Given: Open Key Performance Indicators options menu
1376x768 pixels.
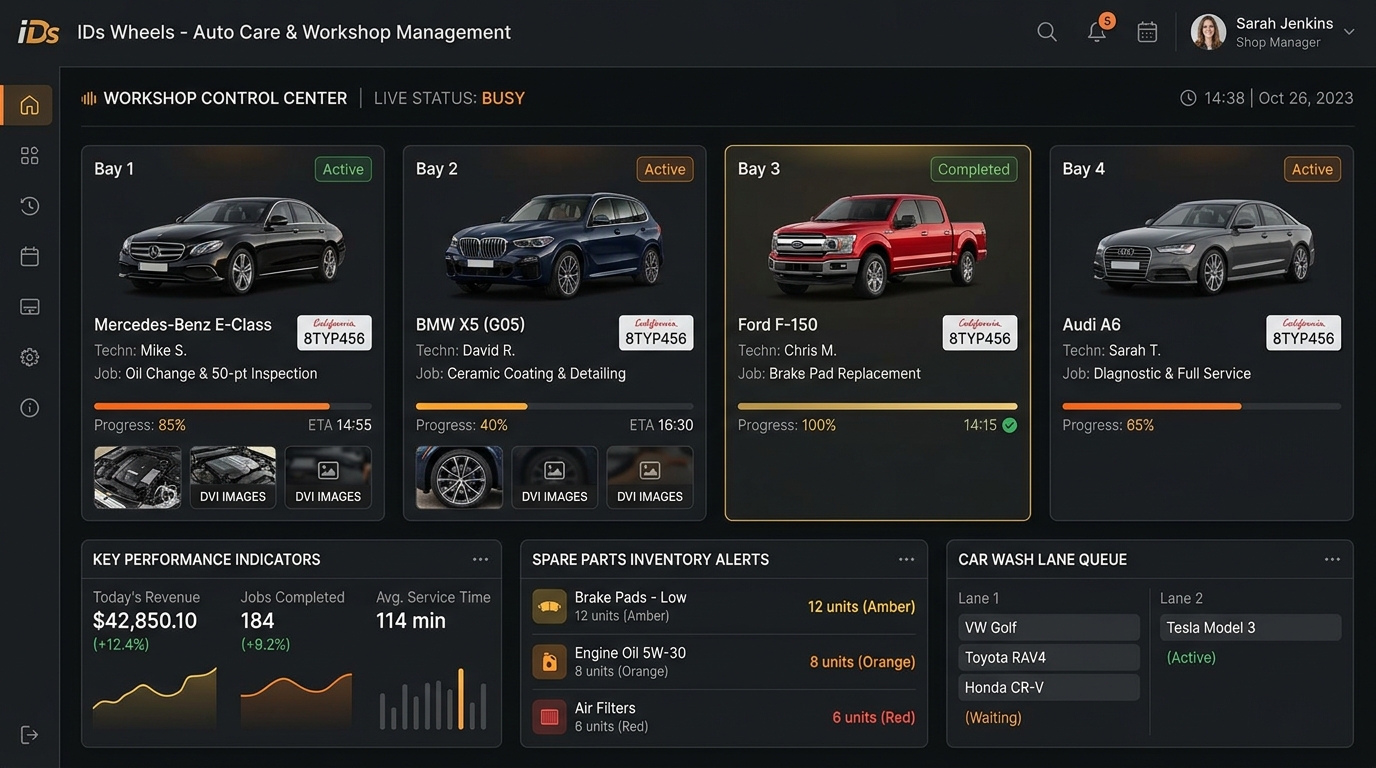Looking at the screenshot, I should click(480, 559).
